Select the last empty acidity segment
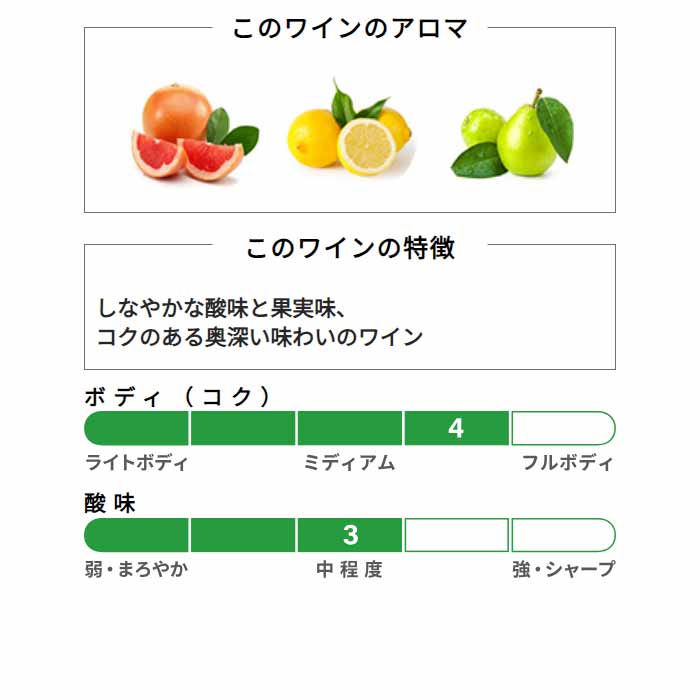700x700 pixels. click(x=563, y=535)
